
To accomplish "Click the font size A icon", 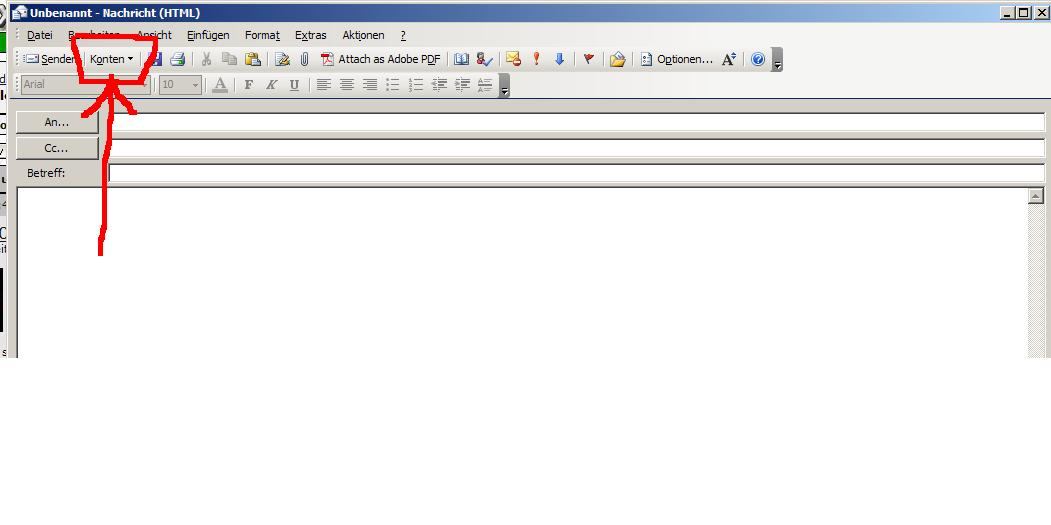I will click(x=729, y=59).
